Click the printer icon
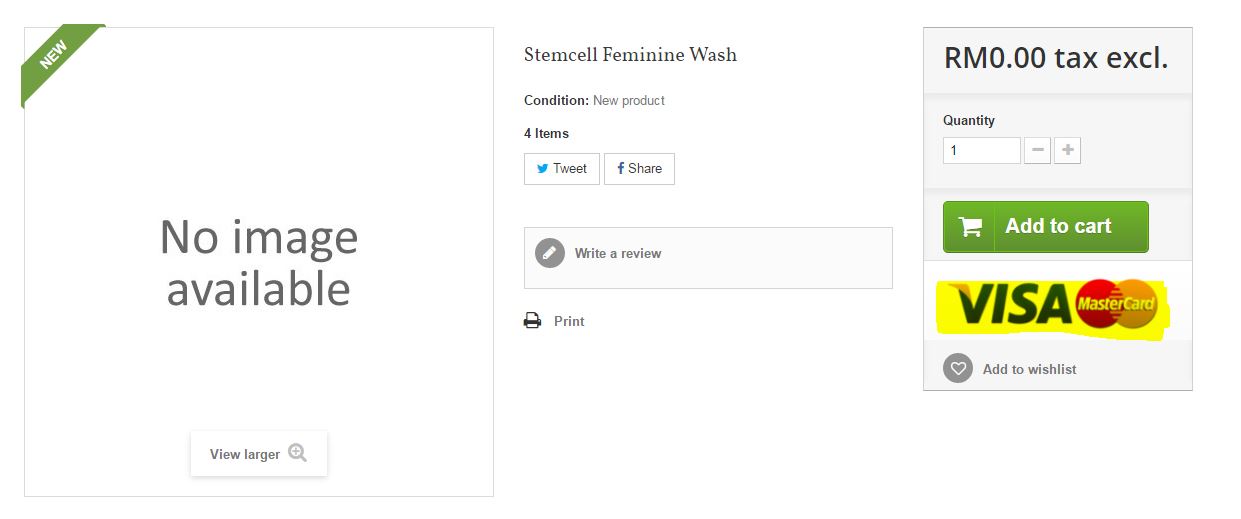 coord(532,321)
